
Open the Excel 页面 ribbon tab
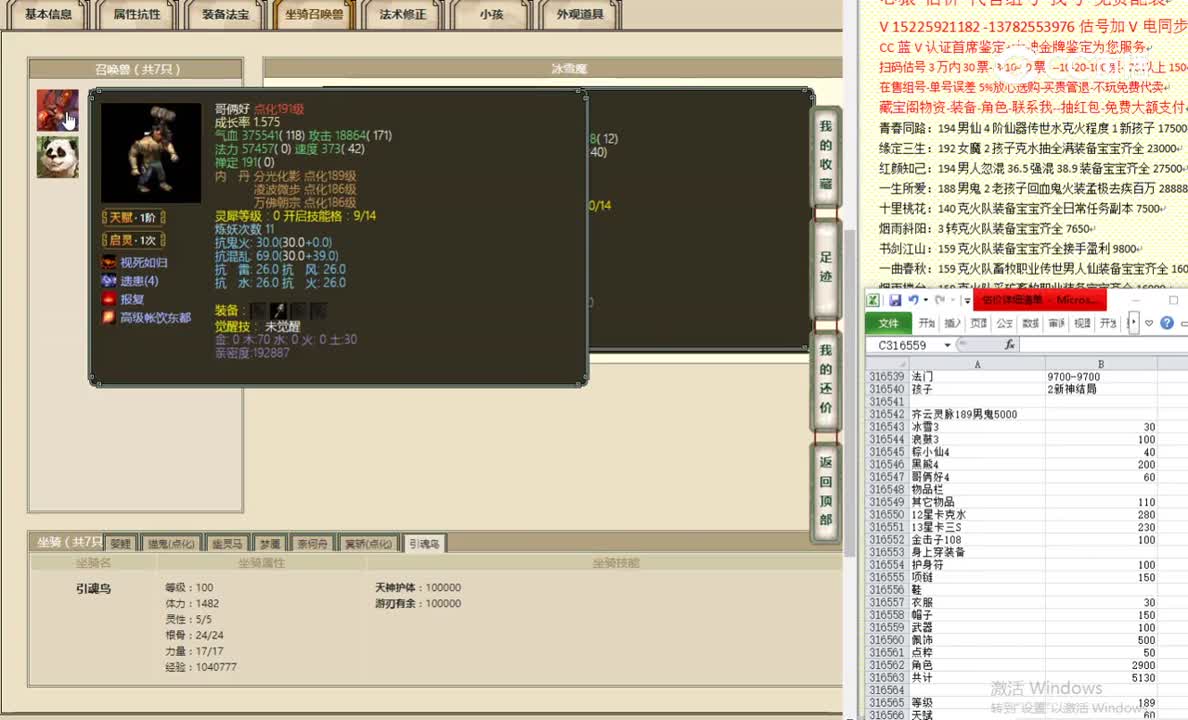(979, 323)
